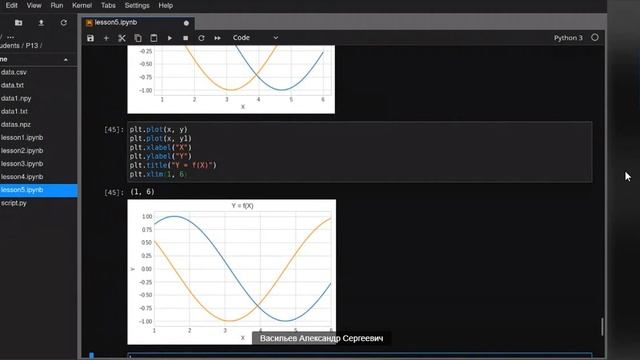Click the notebook vertical scrollbar thumb
The height and width of the screenshot is (360, 640).
coord(602,327)
